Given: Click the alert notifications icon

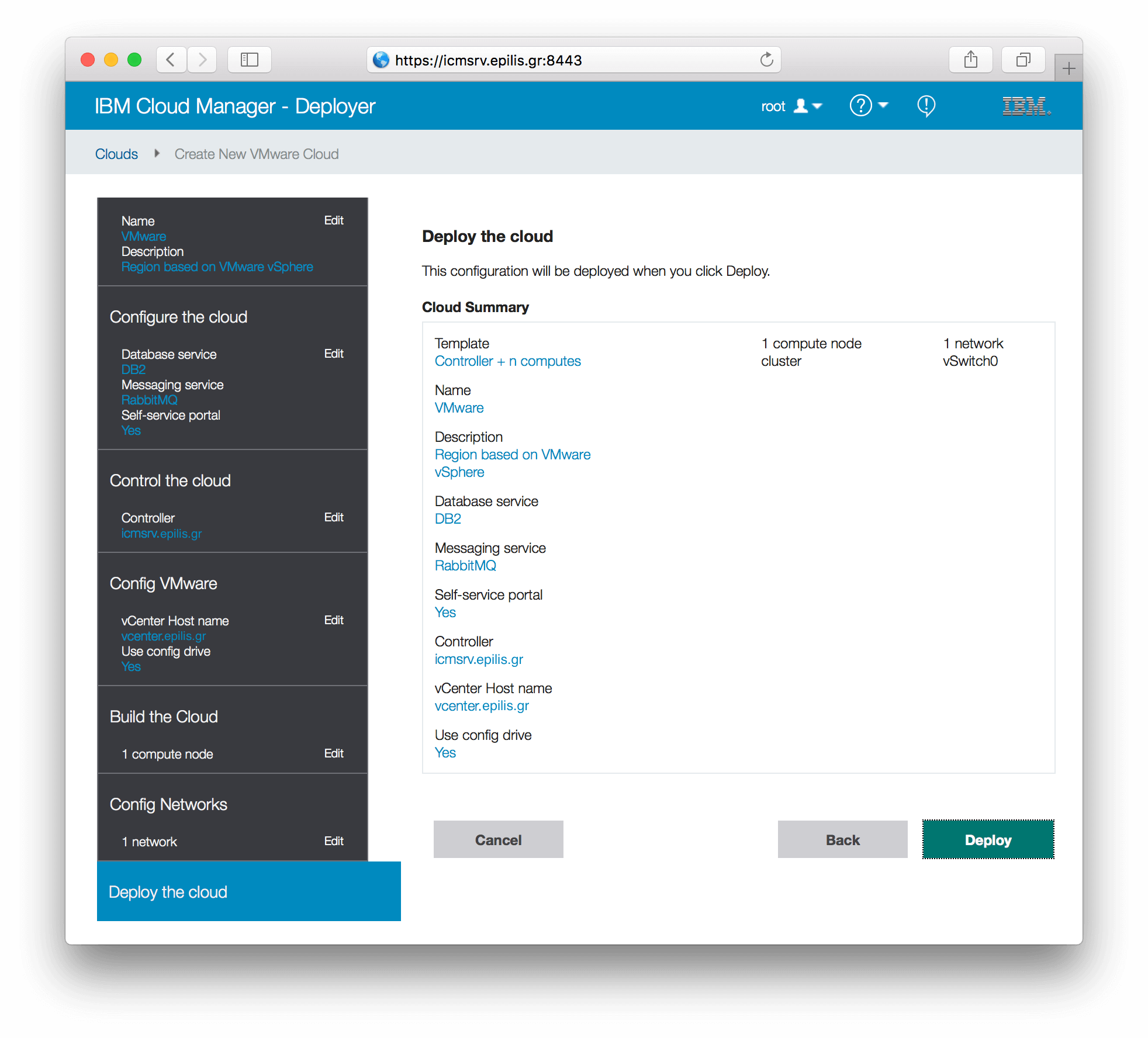Looking at the screenshot, I should 926,106.
